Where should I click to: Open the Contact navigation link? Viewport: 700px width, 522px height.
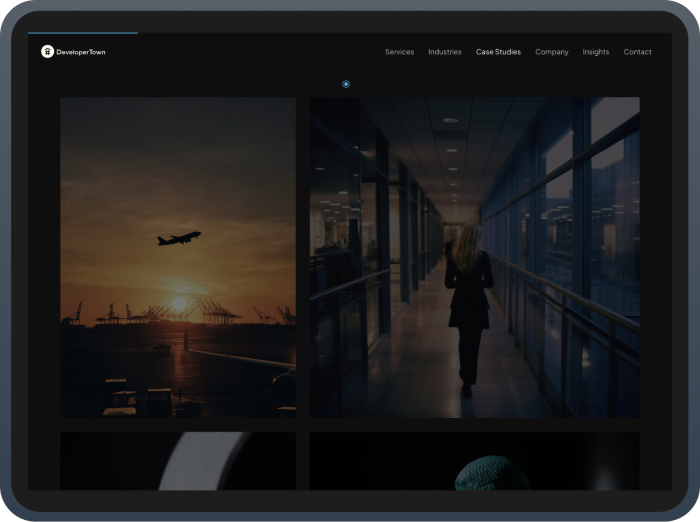pos(638,52)
